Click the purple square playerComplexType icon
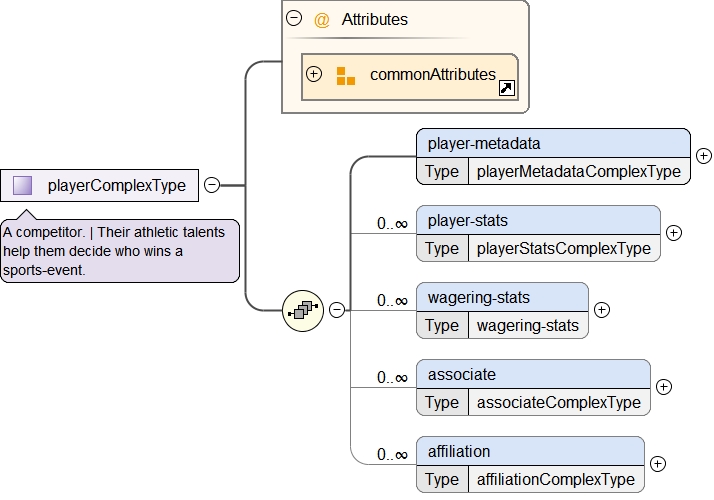 tap(23, 185)
